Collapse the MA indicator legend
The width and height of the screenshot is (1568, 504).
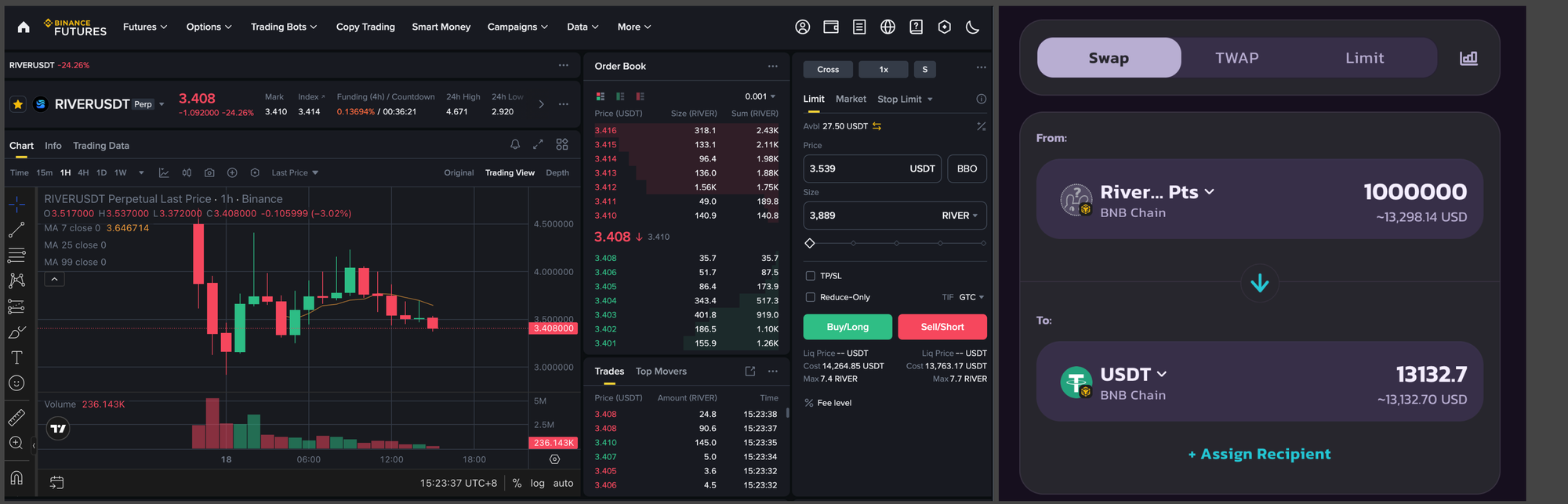pos(54,279)
